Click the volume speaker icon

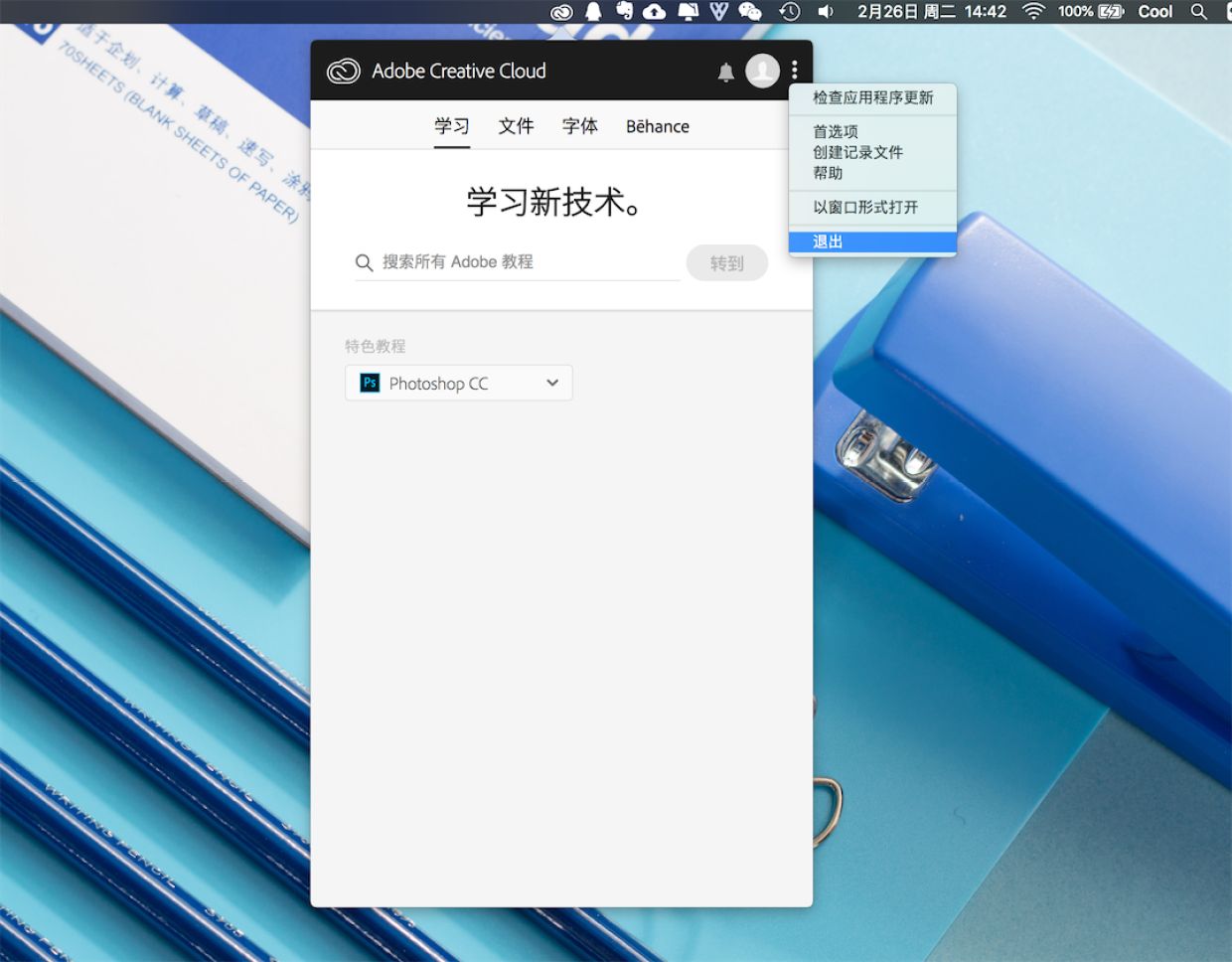pyautogui.click(x=826, y=12)
